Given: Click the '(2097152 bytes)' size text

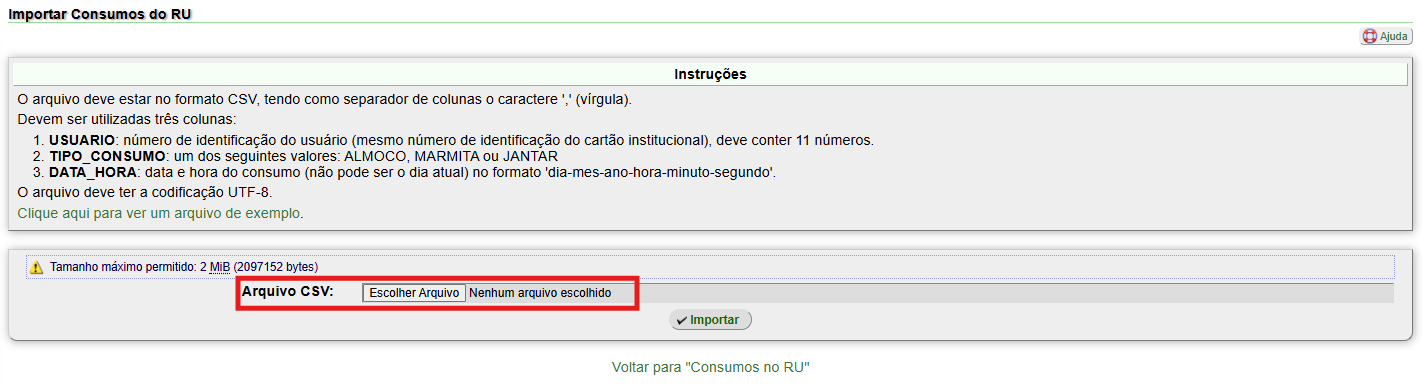Looking at the screenshot, I should coord(276,267).
